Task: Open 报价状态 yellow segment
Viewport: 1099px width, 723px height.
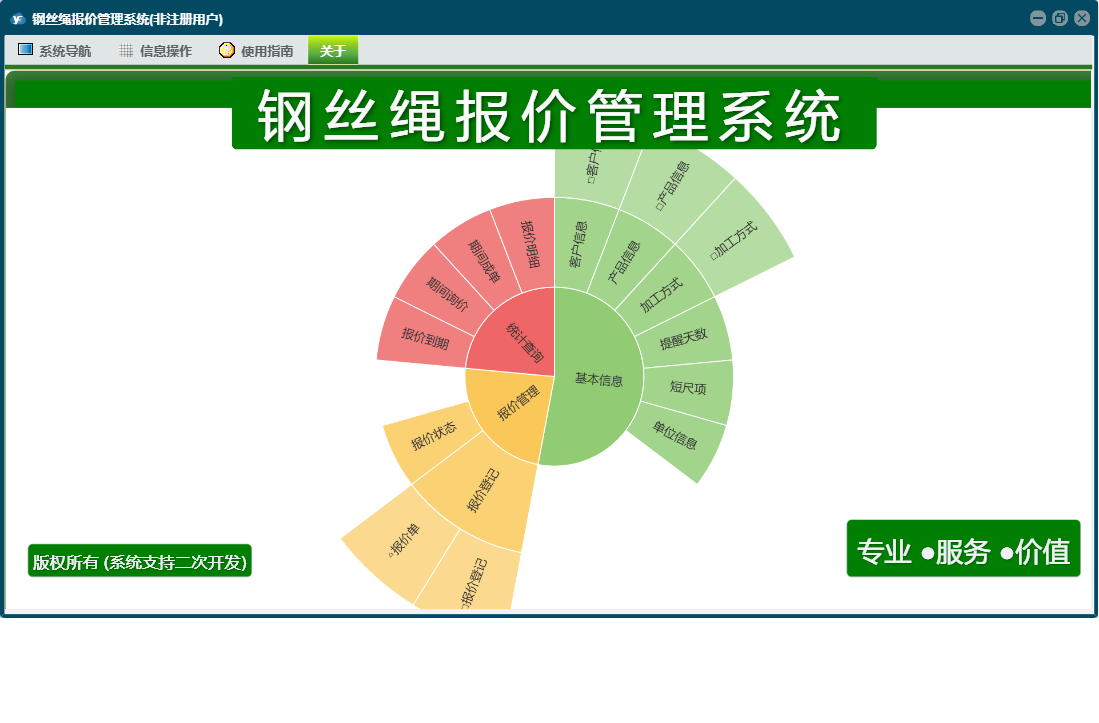Action: click(x=433, y=436)
